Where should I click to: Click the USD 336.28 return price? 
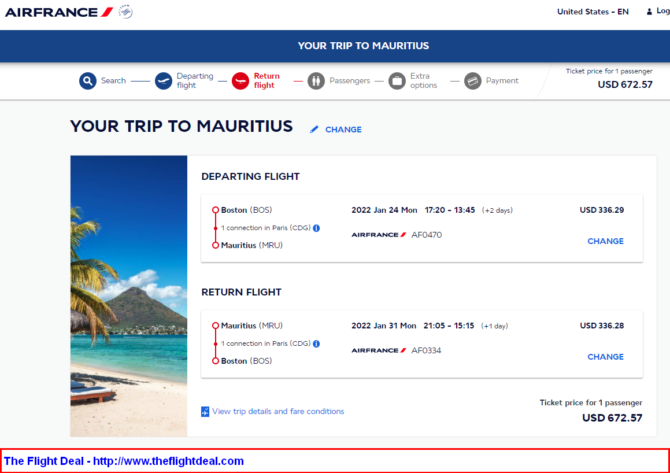602,326
